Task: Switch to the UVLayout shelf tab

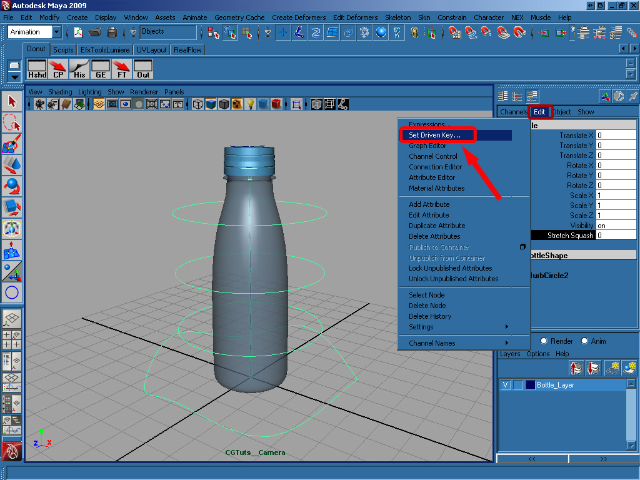Action: [152, 49]
